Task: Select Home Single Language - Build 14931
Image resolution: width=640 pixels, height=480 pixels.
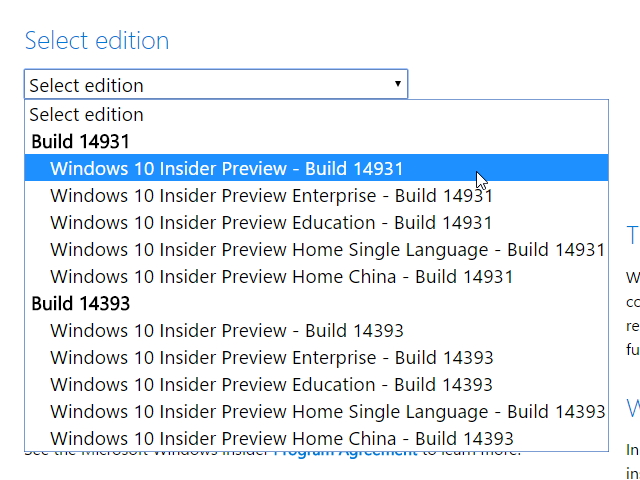Action: 327,249
